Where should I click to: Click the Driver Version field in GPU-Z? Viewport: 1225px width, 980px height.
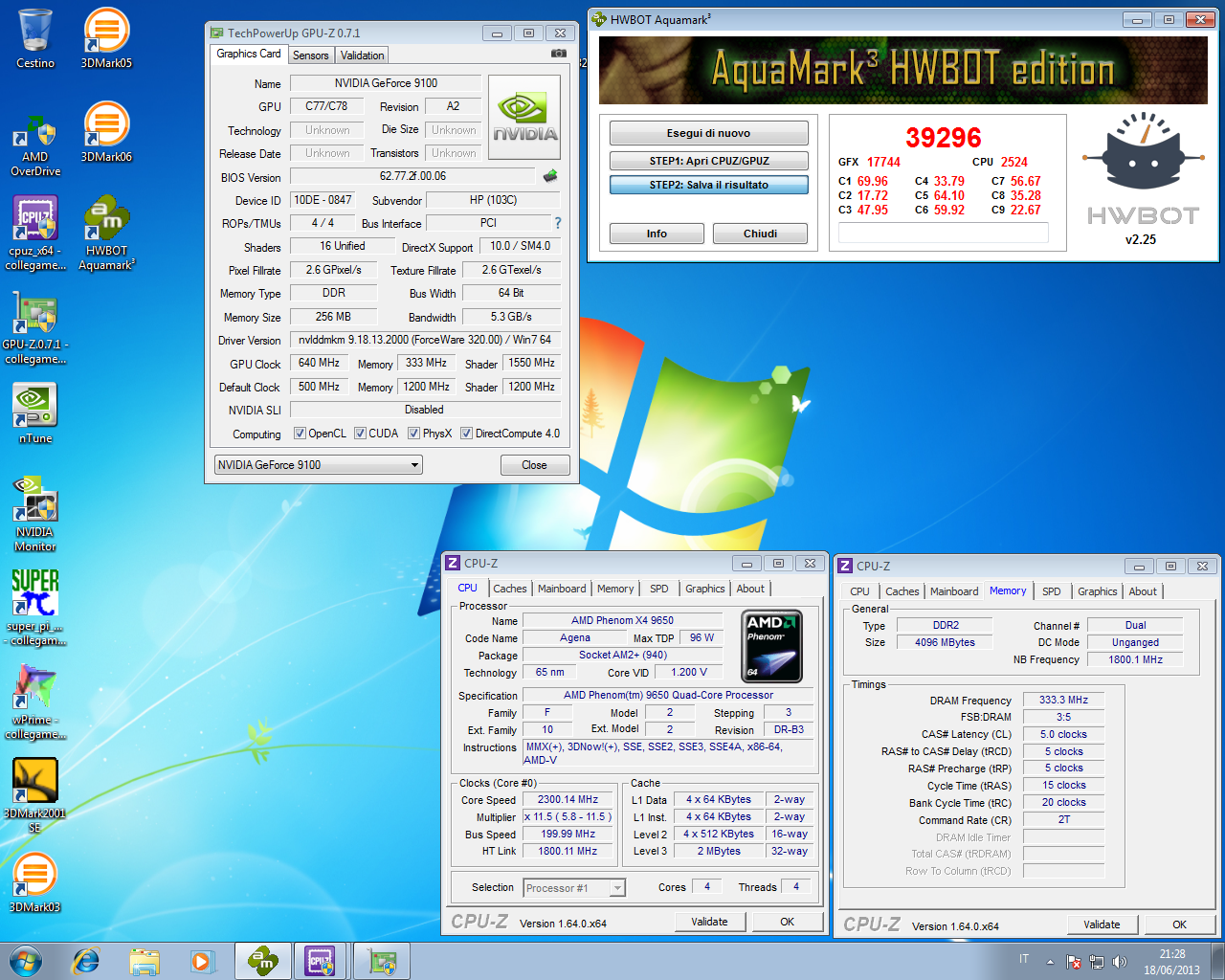[x=425, y=340]
